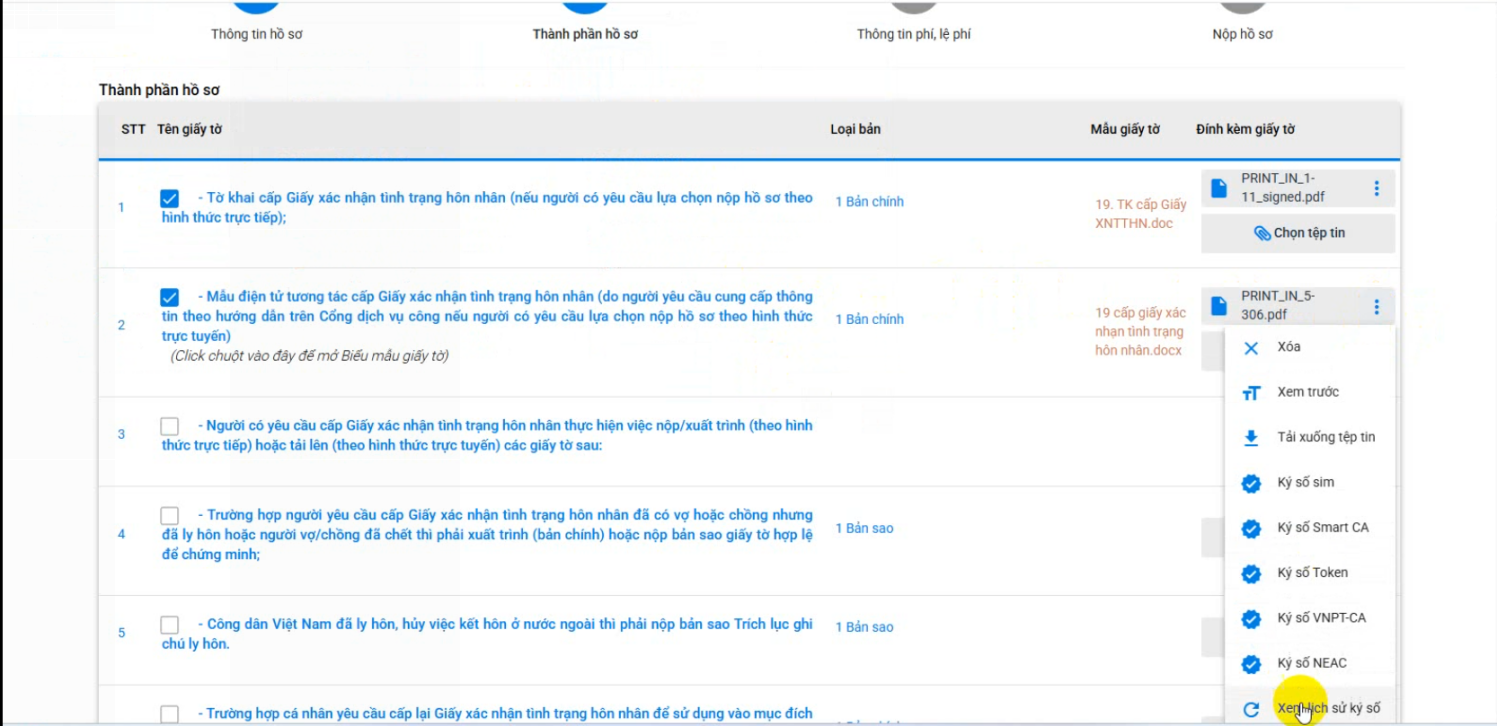Screen dimensions: 1497x726
Task: Toggle the three-dot menu for PRINT_IN_5-306.pdf
Action: coord(1377,306)
